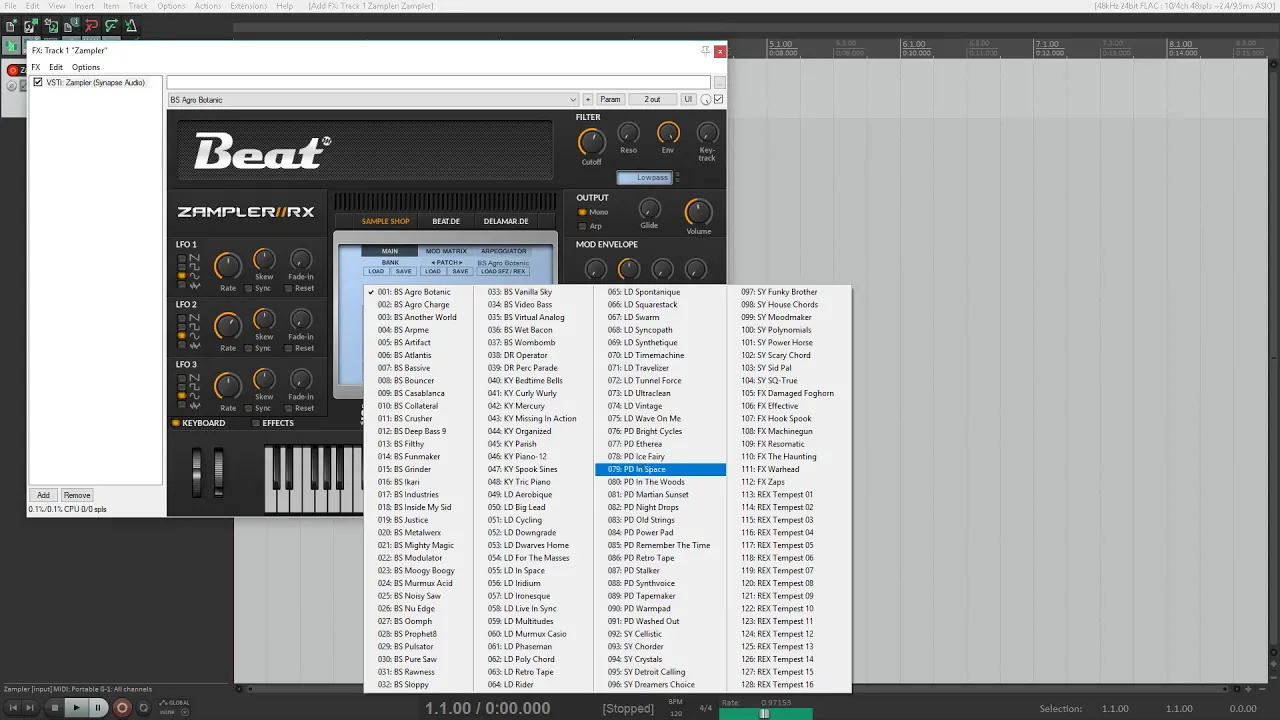Click the Filter Env knob
This screenshot has width=1280, height=720.
pos(668,132)
